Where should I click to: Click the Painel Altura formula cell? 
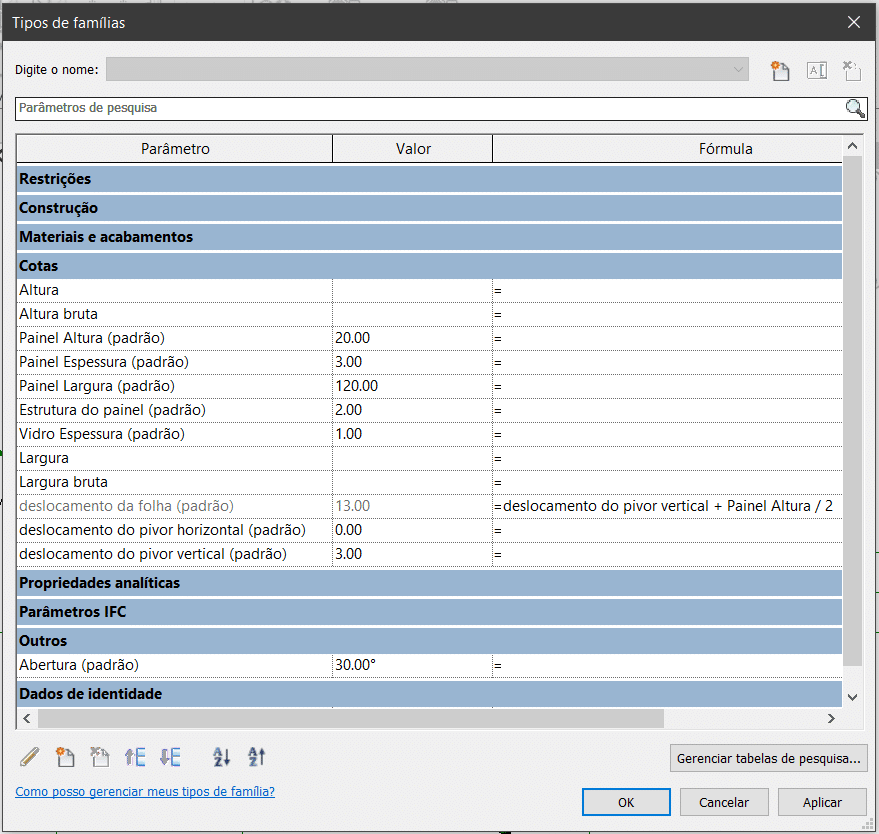(x=667, y=338)
